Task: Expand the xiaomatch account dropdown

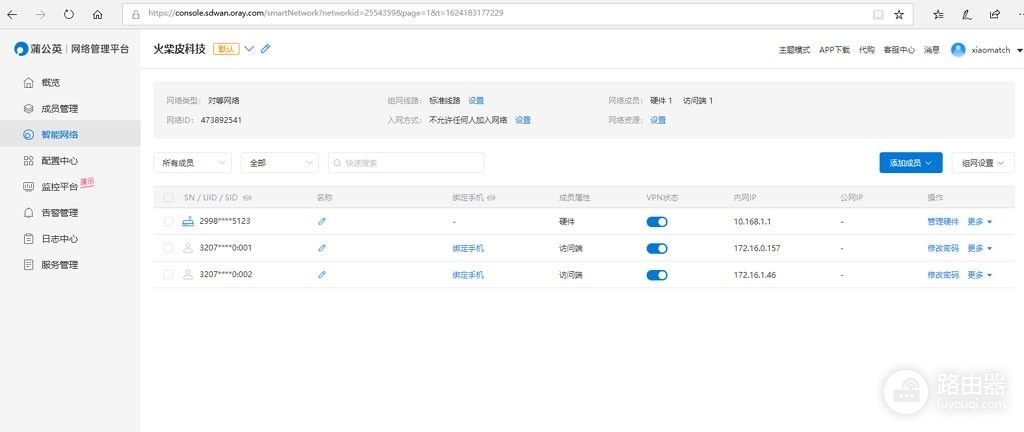Action: pos(1019,50)
